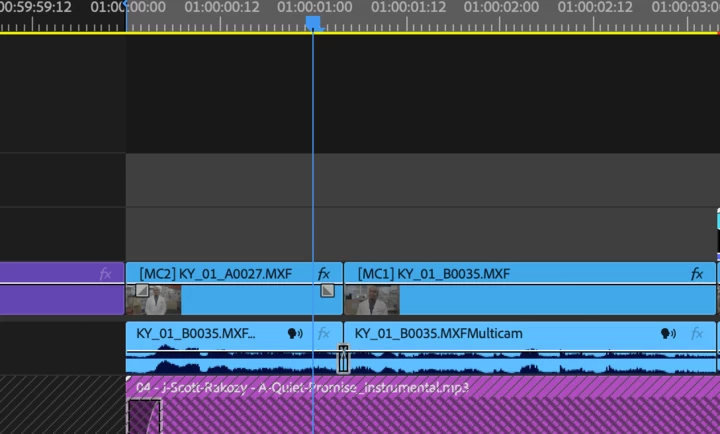Select the [MC2] KY_01_A0027.MXF video clip
This screenshot has height=434, width=720.
234,288
